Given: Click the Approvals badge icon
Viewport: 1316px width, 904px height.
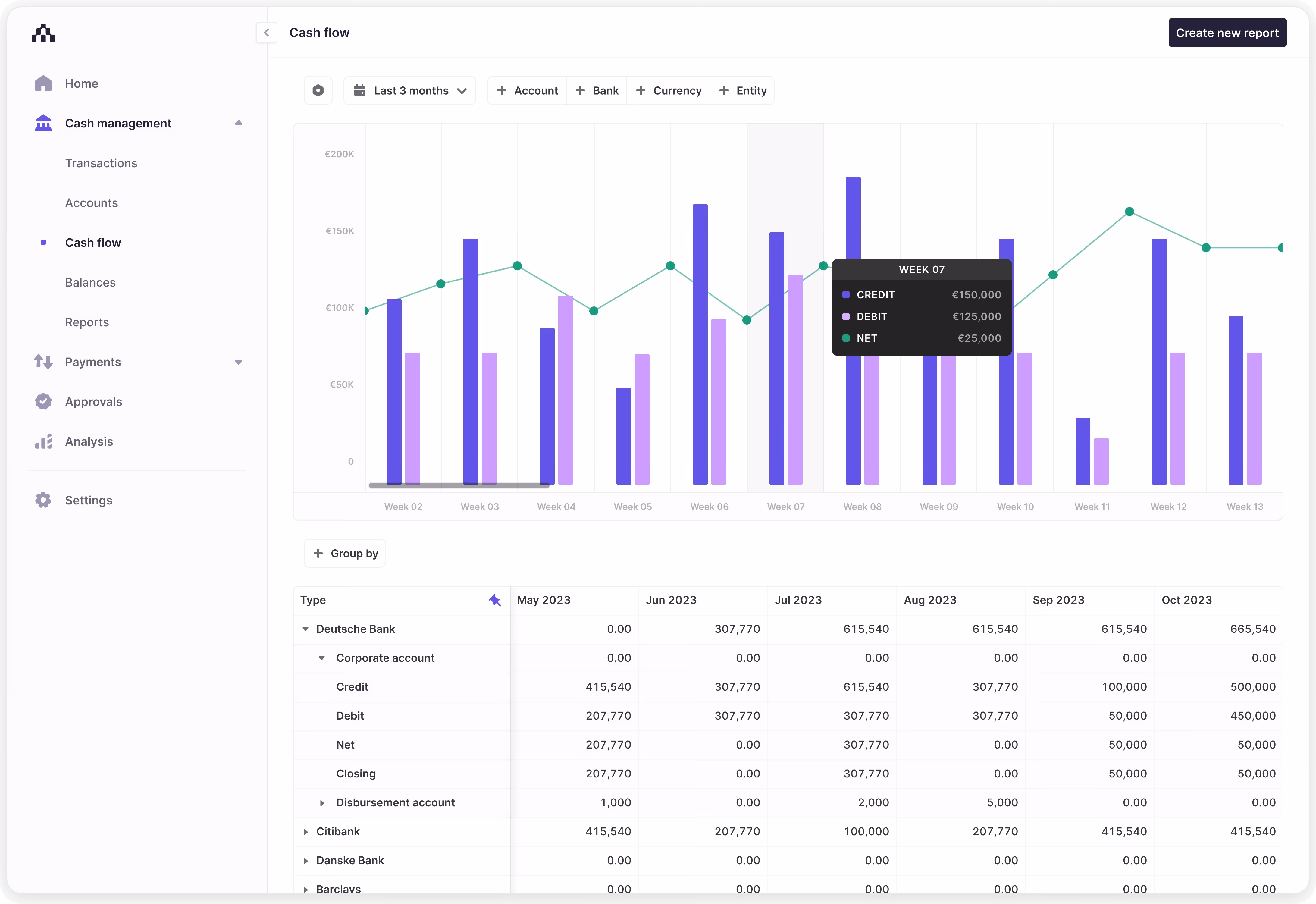Looking at the screenshot, I should [43, 402].
